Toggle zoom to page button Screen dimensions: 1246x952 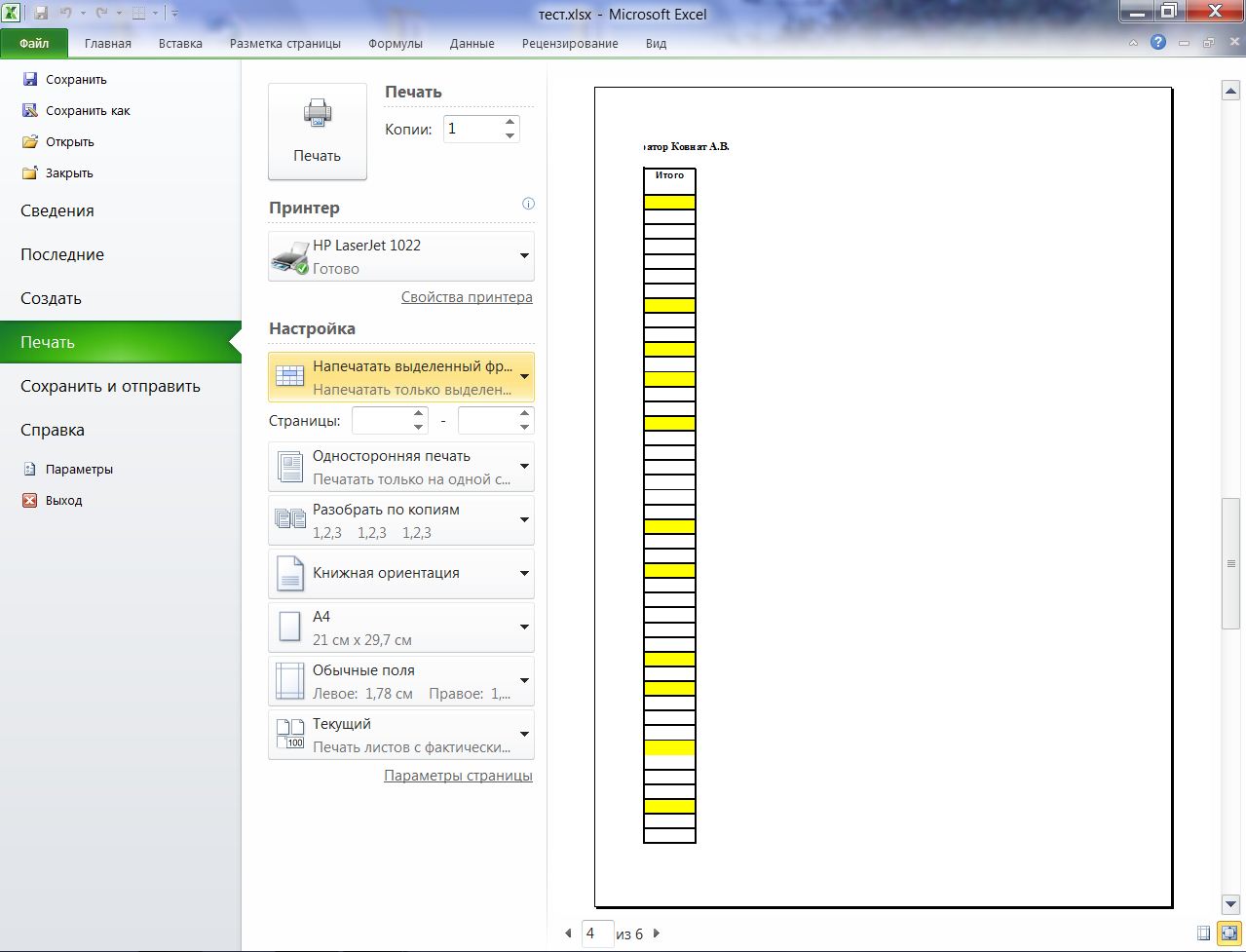tap(1227, 933)
